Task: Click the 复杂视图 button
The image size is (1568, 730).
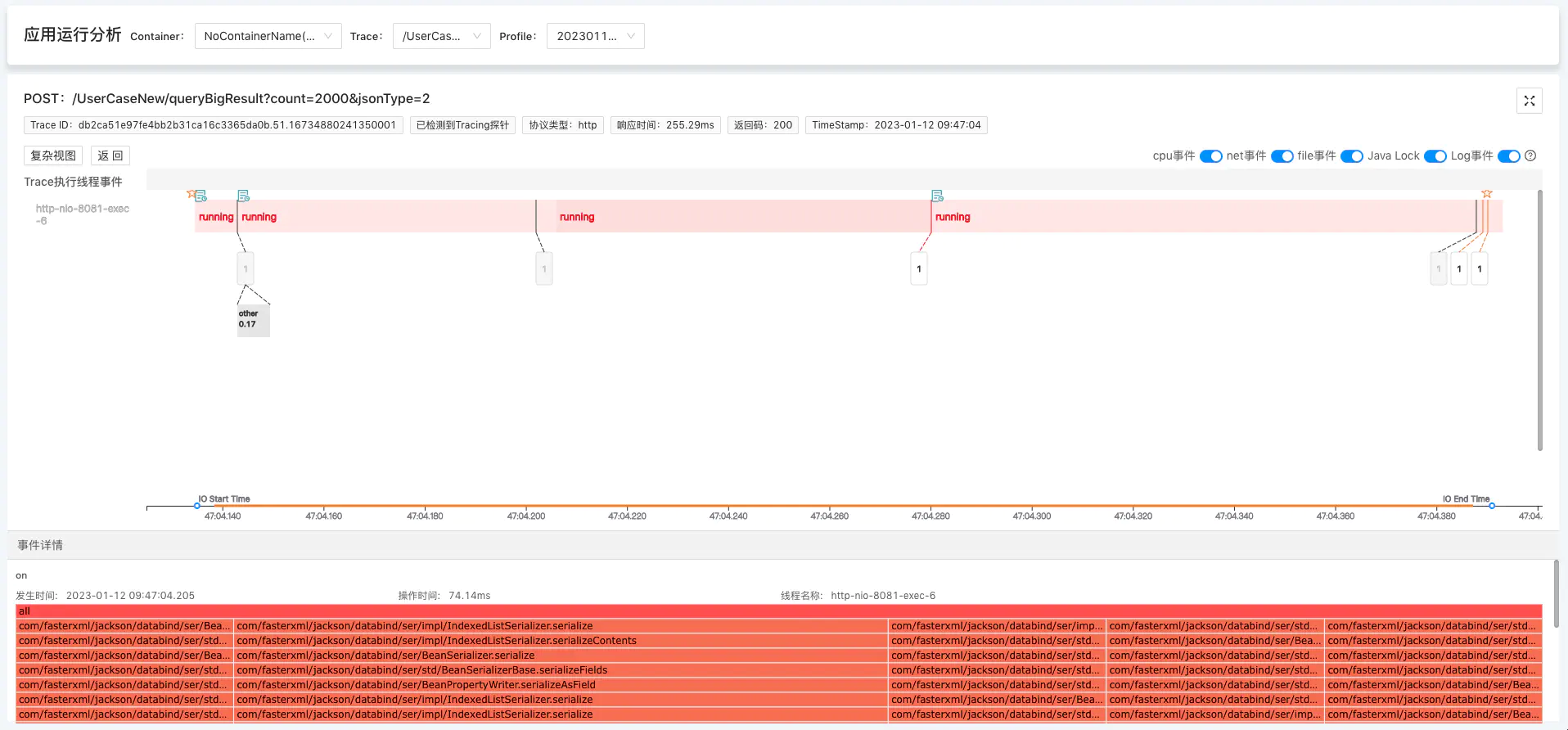Action: click(x=53, y=155)
